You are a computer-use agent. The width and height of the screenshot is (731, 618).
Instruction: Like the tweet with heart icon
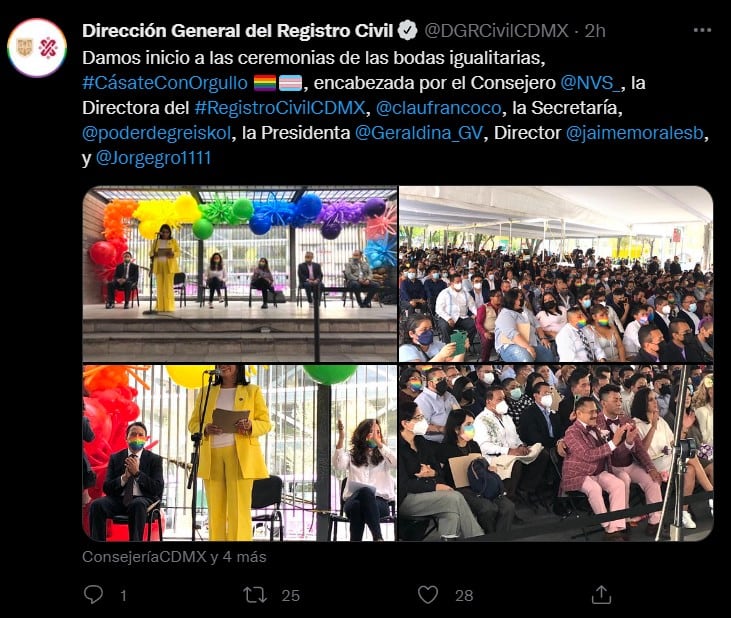pos(428,595)
